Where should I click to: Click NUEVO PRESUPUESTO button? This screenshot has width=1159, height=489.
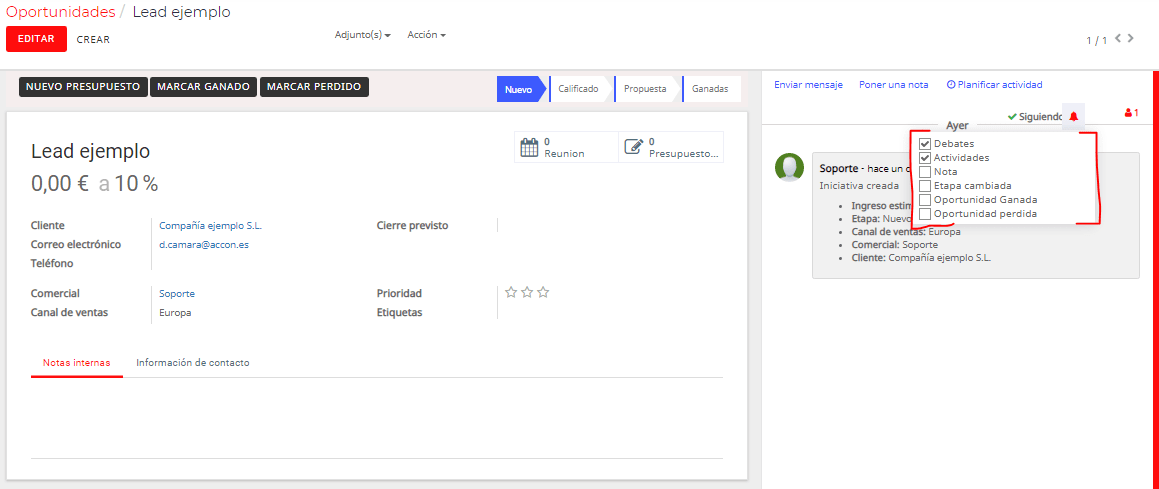(84, 86)
